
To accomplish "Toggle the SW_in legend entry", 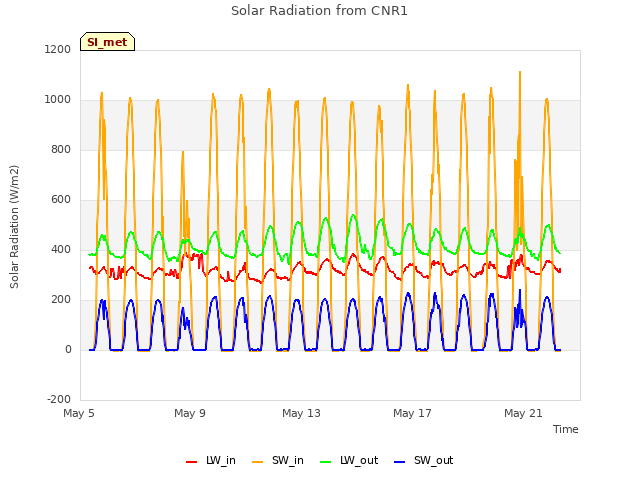I will pos(278,460).
